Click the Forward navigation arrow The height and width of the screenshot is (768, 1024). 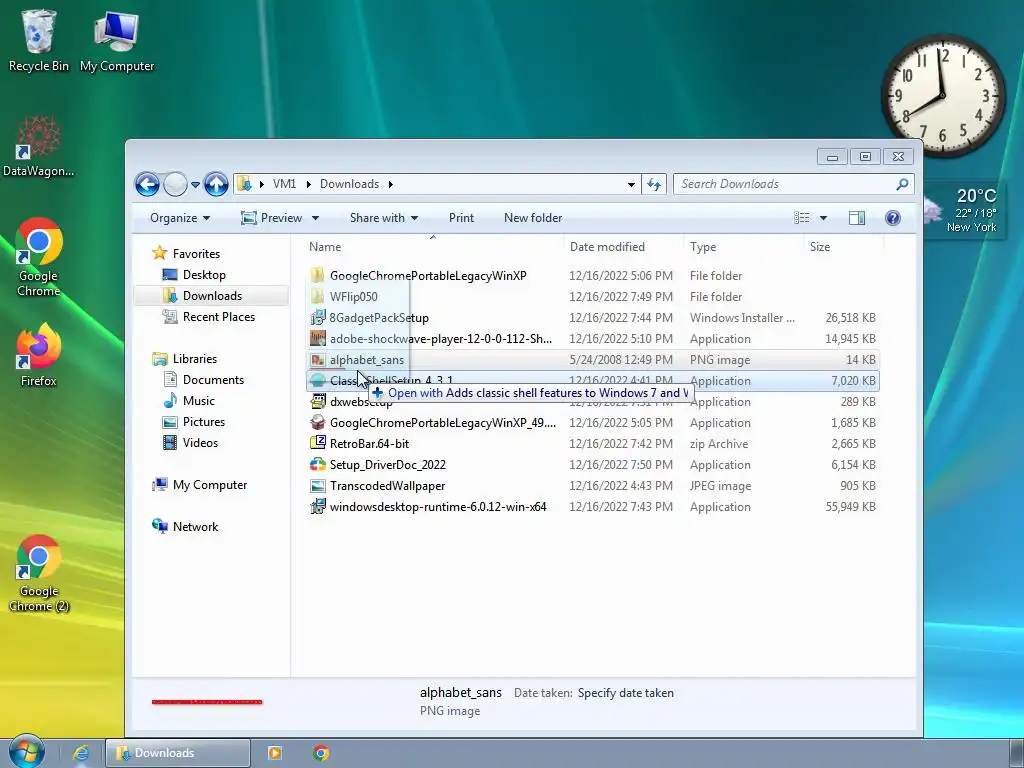175,184
